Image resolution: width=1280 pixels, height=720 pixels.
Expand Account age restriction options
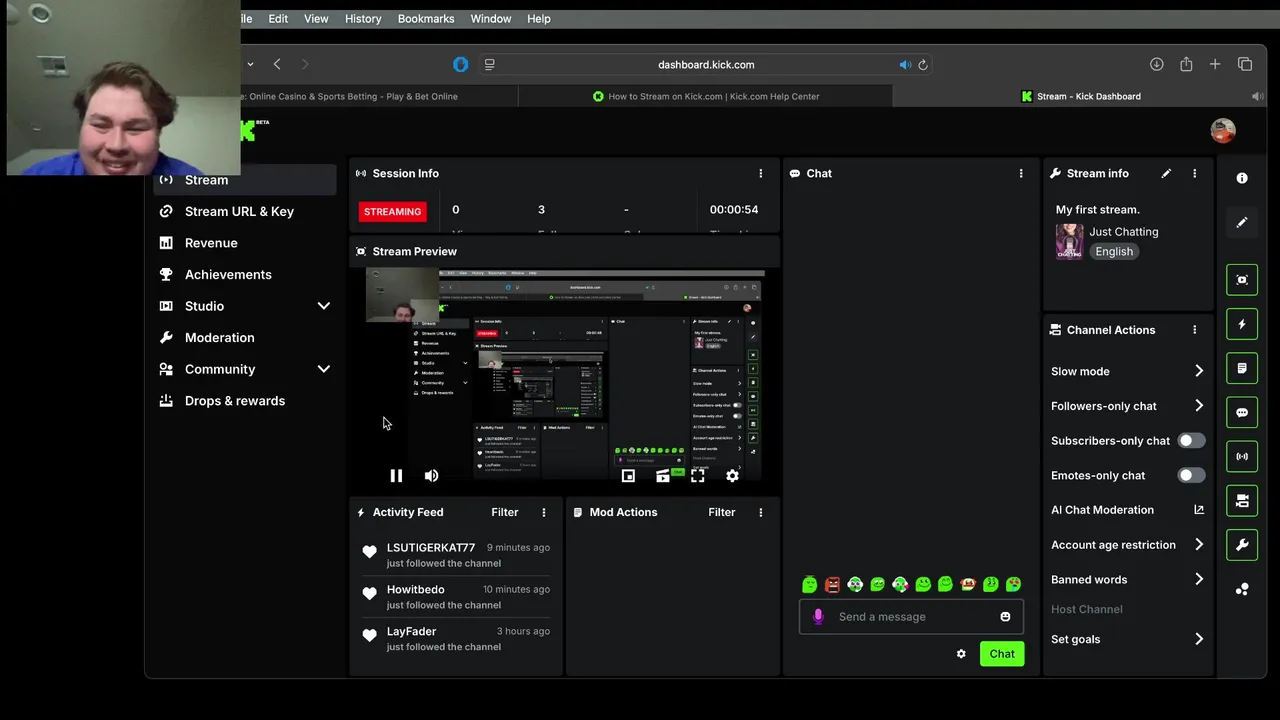coord(1199,545)
